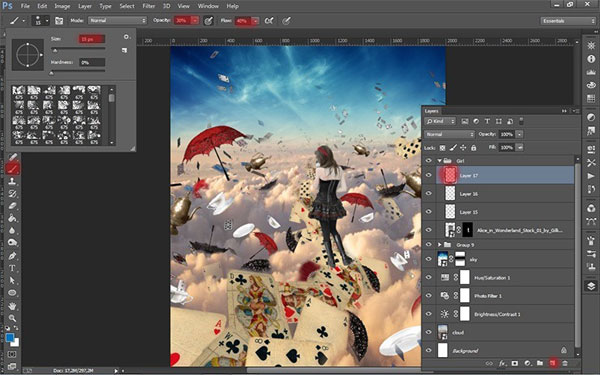Toggle lock all padlock icon

click(474, 148)
